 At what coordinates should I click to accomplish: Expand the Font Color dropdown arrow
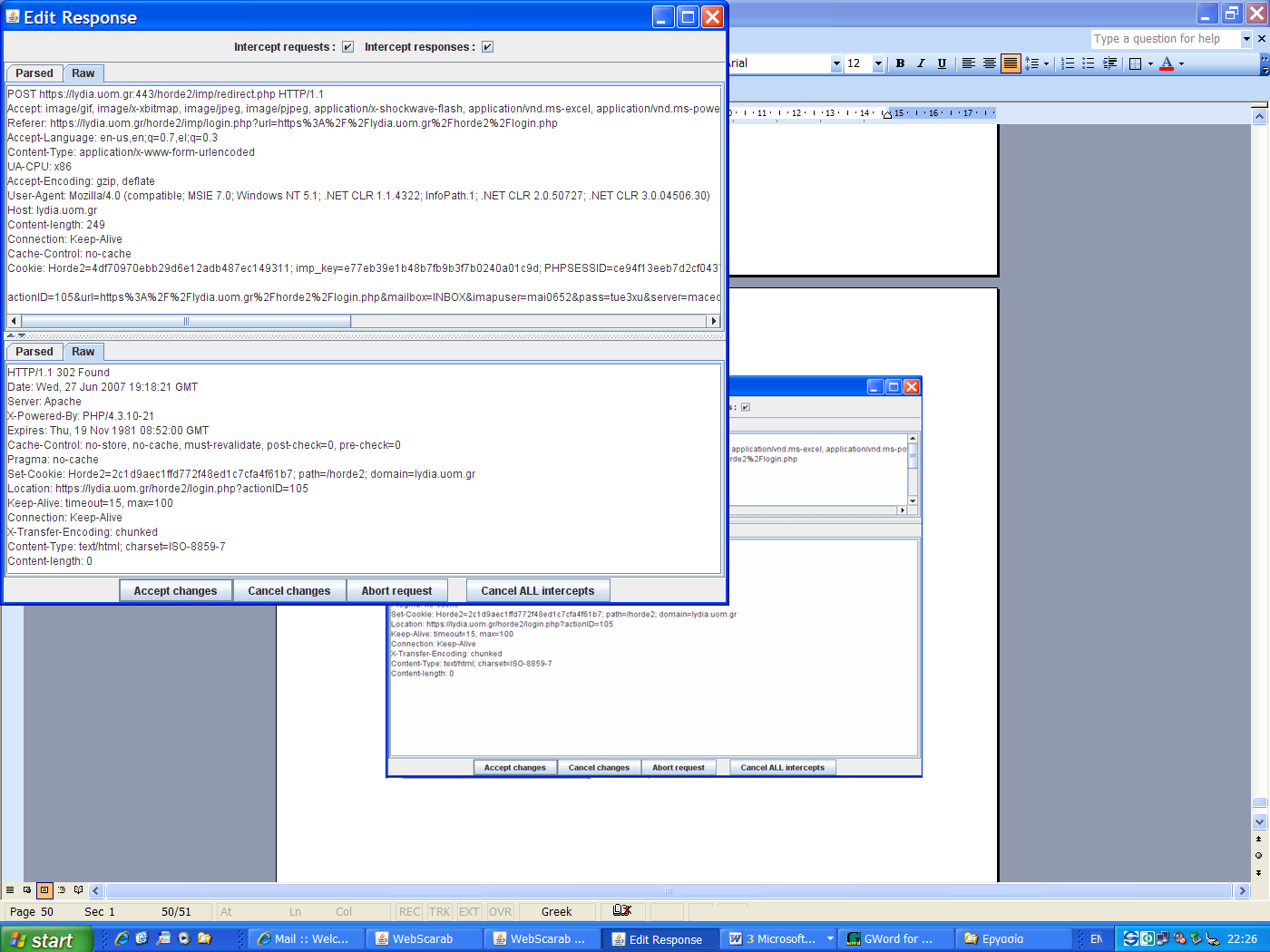1181,63
